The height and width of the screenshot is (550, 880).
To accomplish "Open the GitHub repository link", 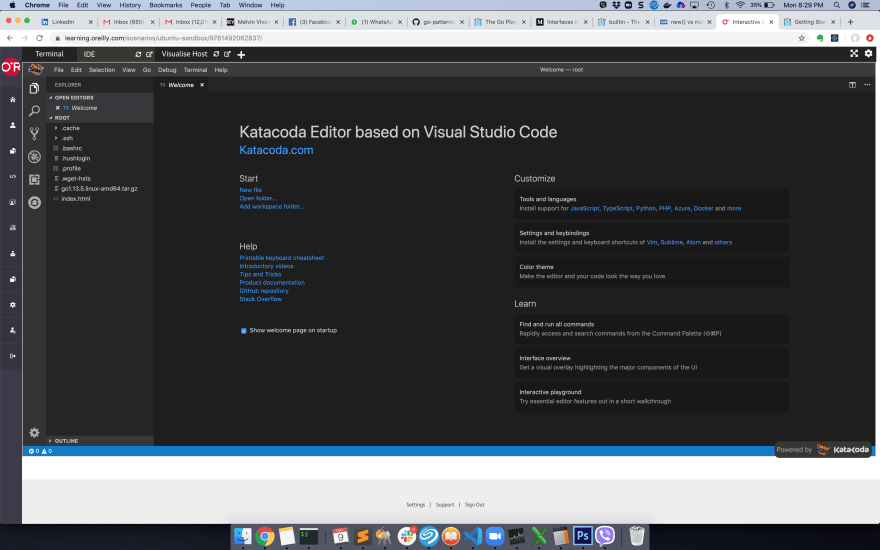I will [264, 291].
